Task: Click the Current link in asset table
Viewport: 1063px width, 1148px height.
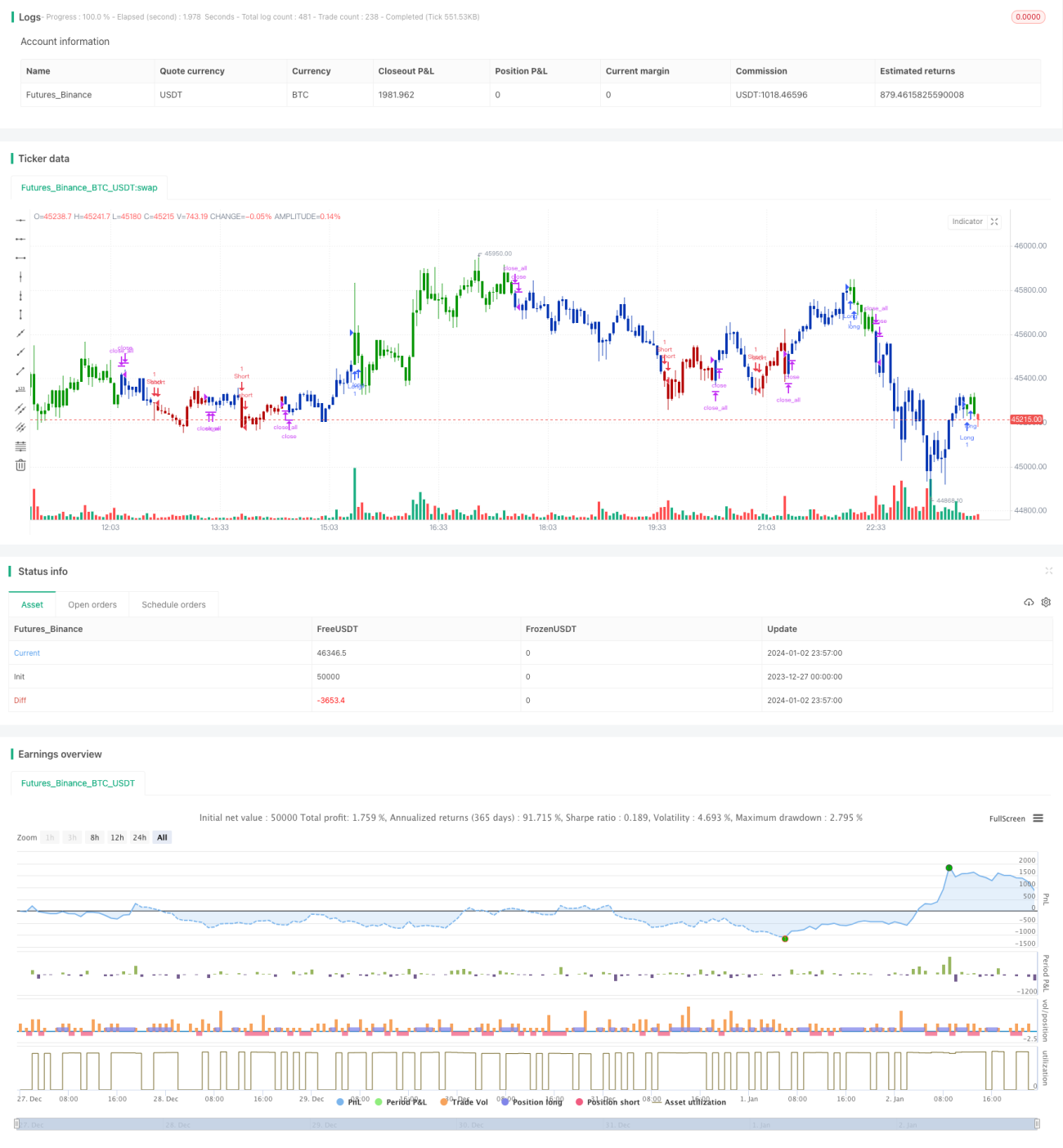Action: 27,653
